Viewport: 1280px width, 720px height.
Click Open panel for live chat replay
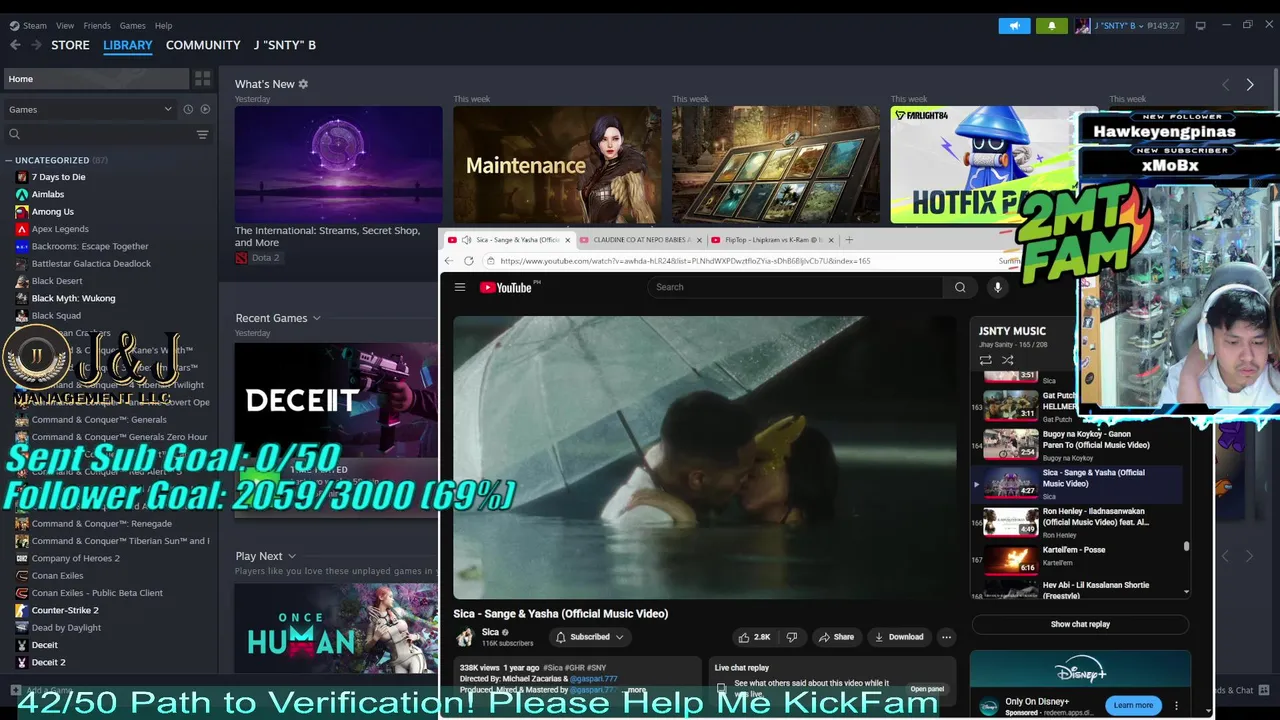[927, 689]
